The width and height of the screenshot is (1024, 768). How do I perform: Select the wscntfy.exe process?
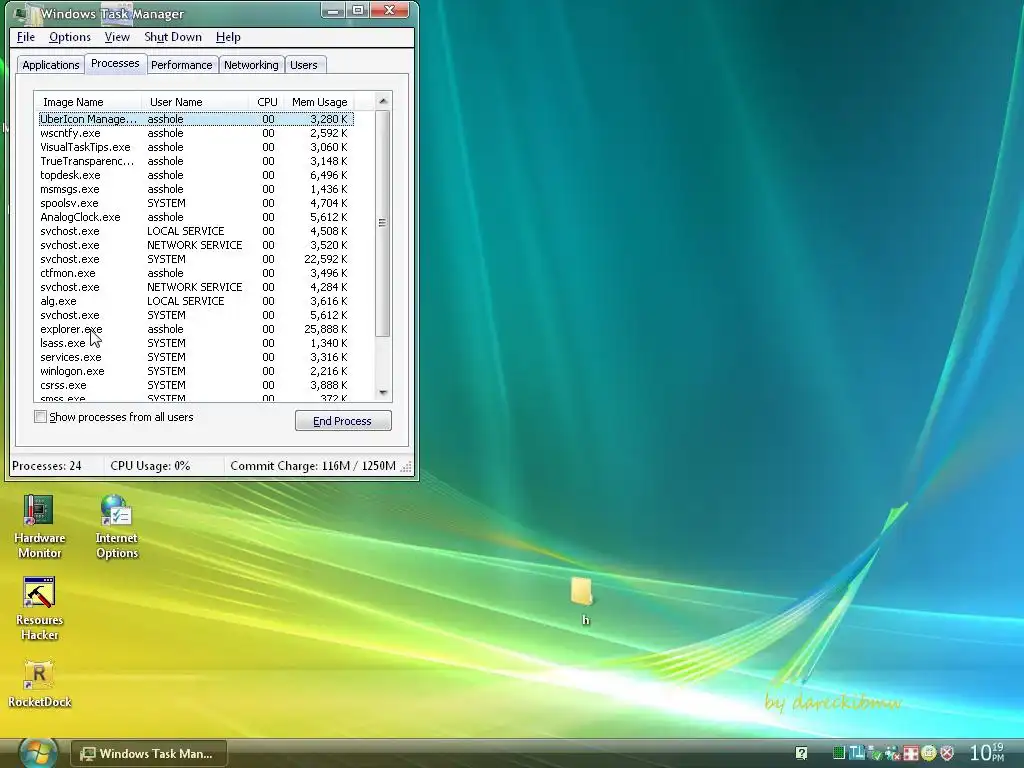(196, 133)
